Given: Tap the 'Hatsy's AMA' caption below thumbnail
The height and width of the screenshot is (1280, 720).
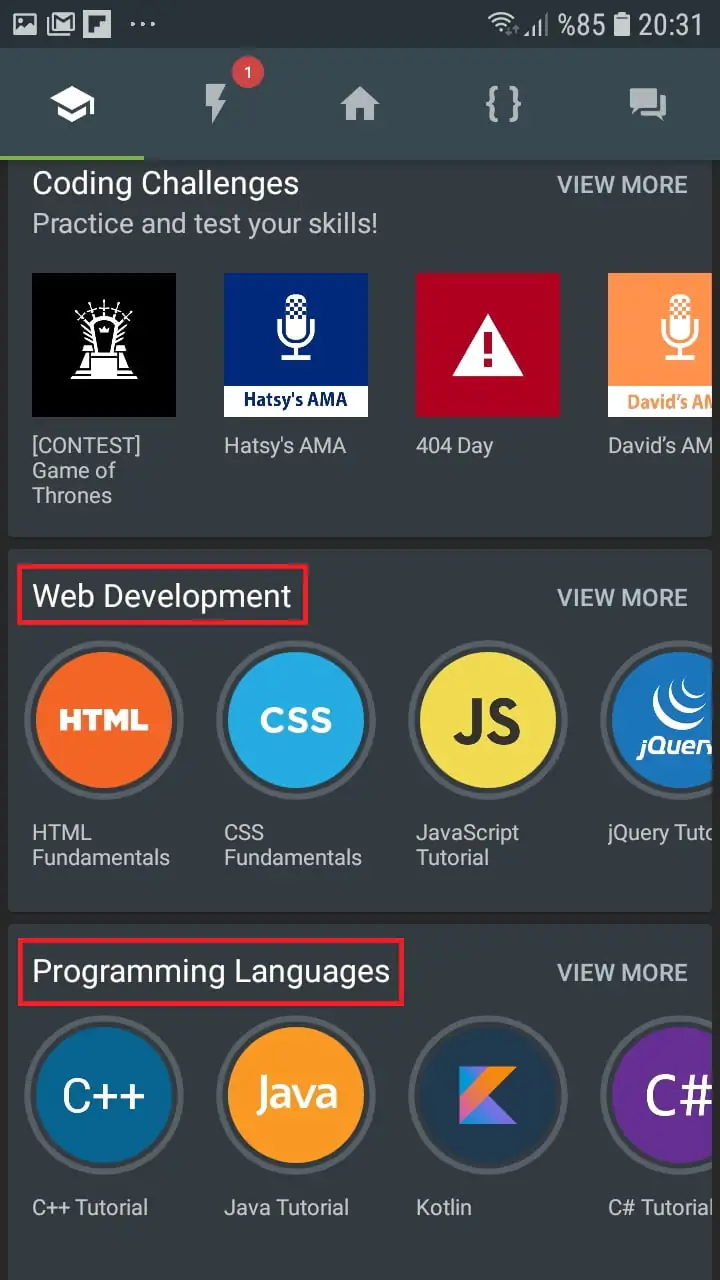Looking at the screenshot, I should click(x=285, y=446).
